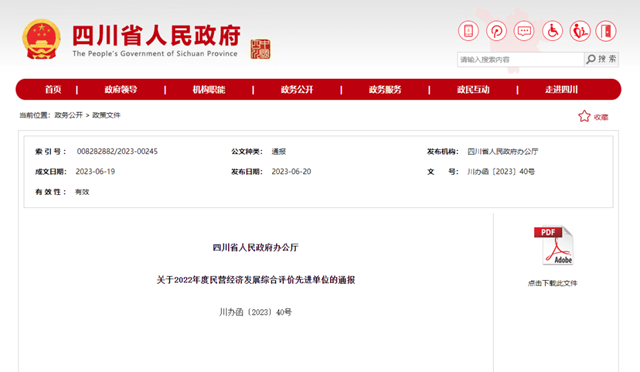Open 政务服务 navigation item
Screen dimensions: 640x372
click(385, 89)
